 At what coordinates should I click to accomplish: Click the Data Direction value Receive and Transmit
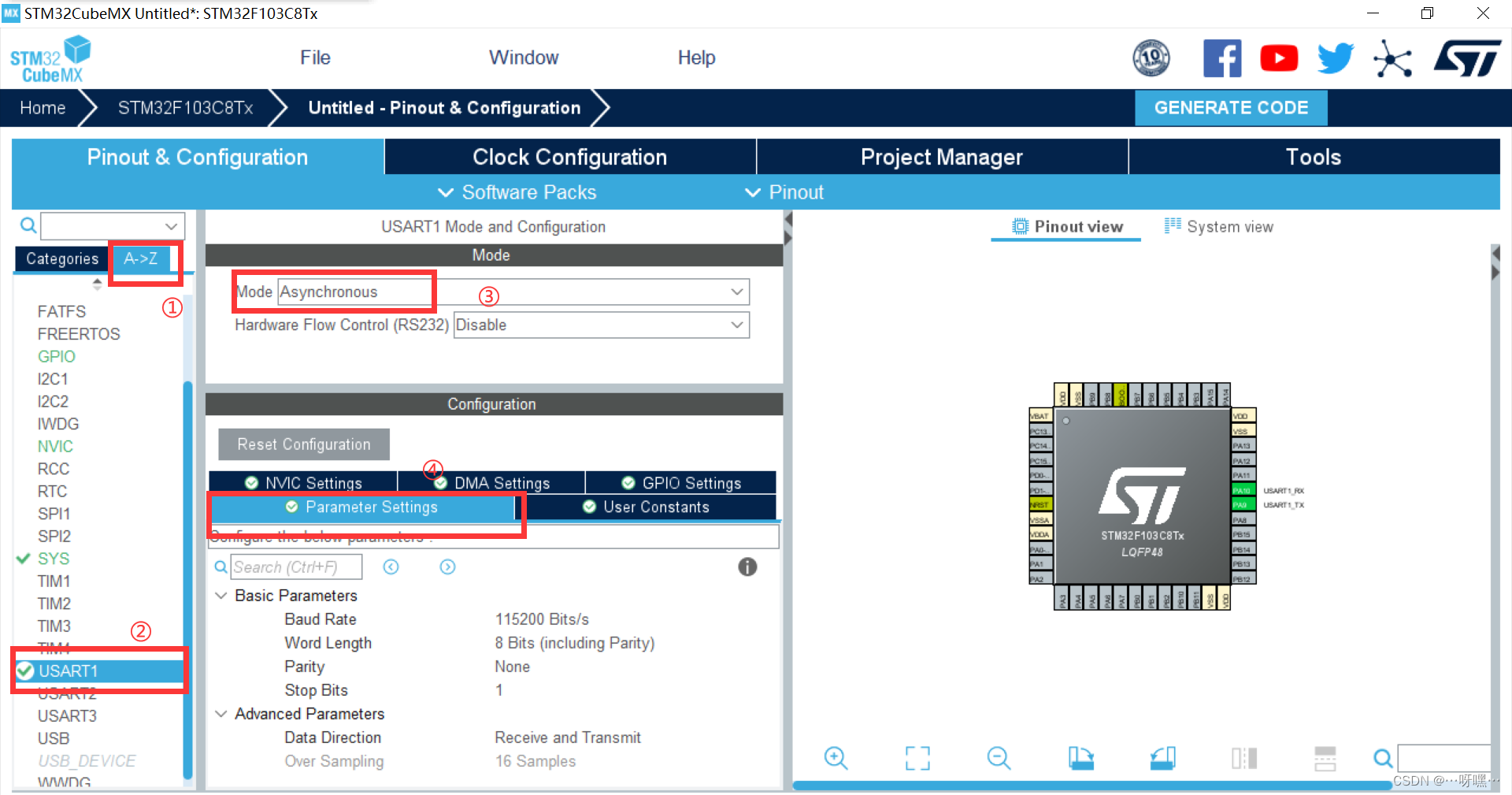(x=568, y=737)
